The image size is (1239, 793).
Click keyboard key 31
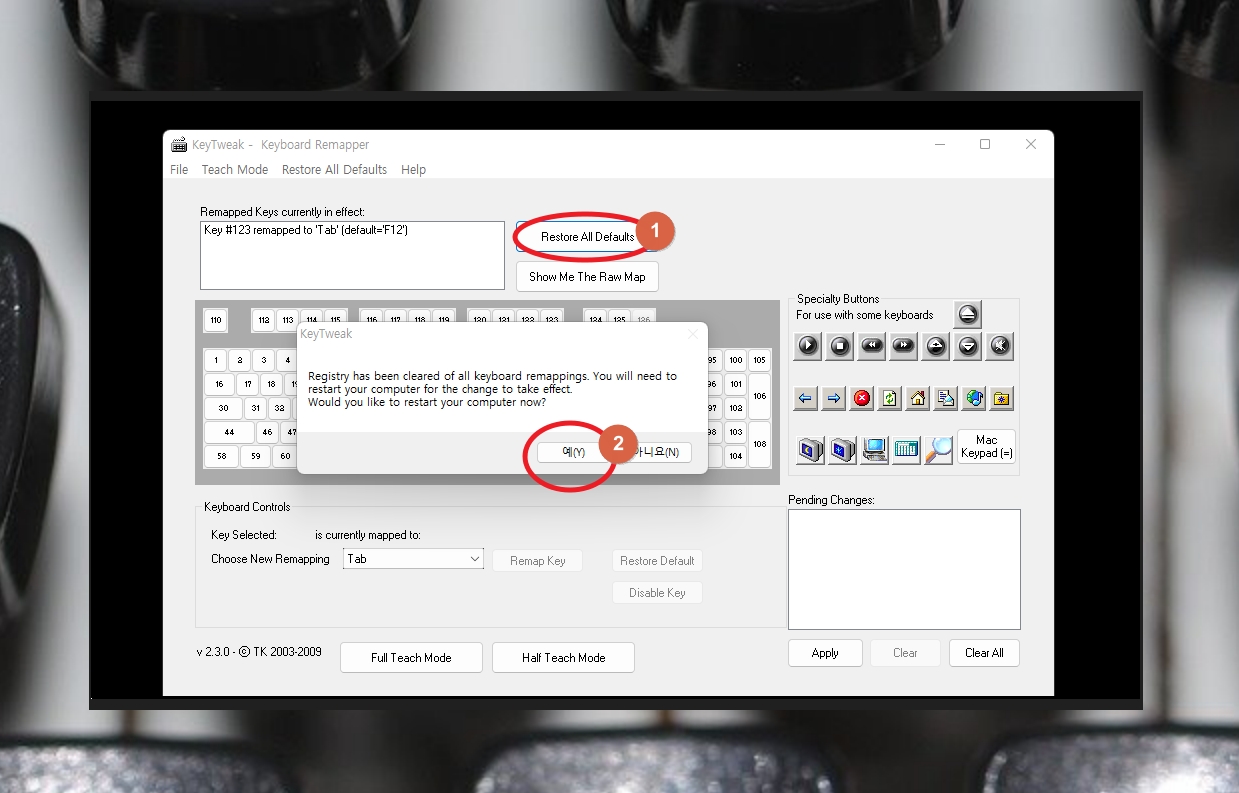coord(255,408)
